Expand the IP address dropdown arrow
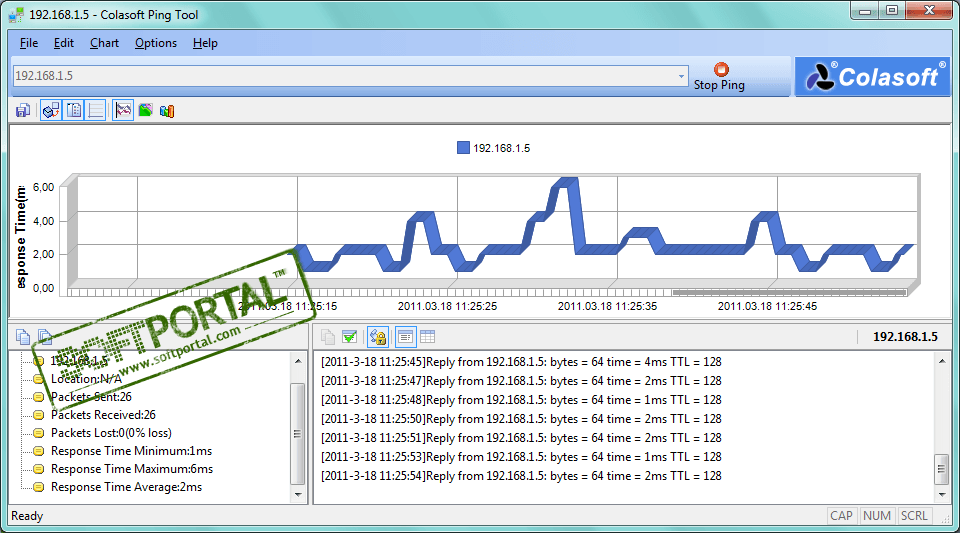 click(681, 76)
